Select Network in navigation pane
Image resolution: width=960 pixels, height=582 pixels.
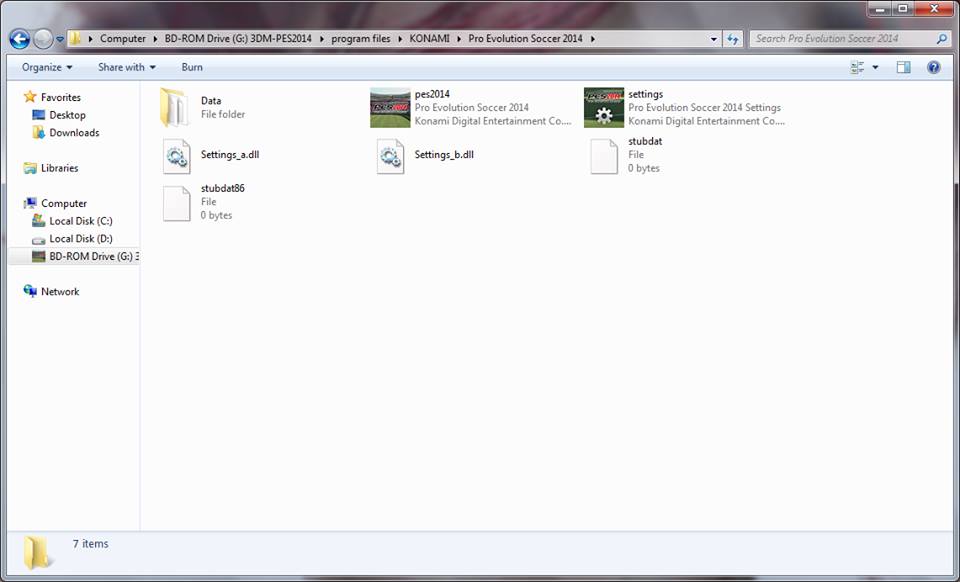[x=60, y=292]
